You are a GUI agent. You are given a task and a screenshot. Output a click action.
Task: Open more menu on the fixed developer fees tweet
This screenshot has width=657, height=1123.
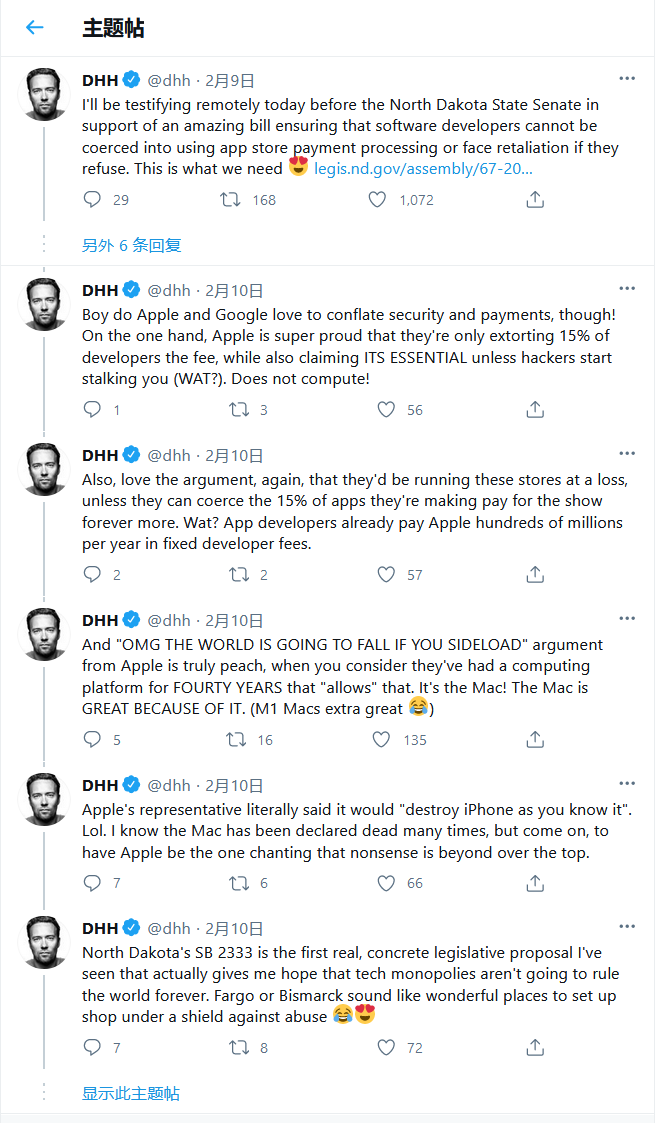627,454
